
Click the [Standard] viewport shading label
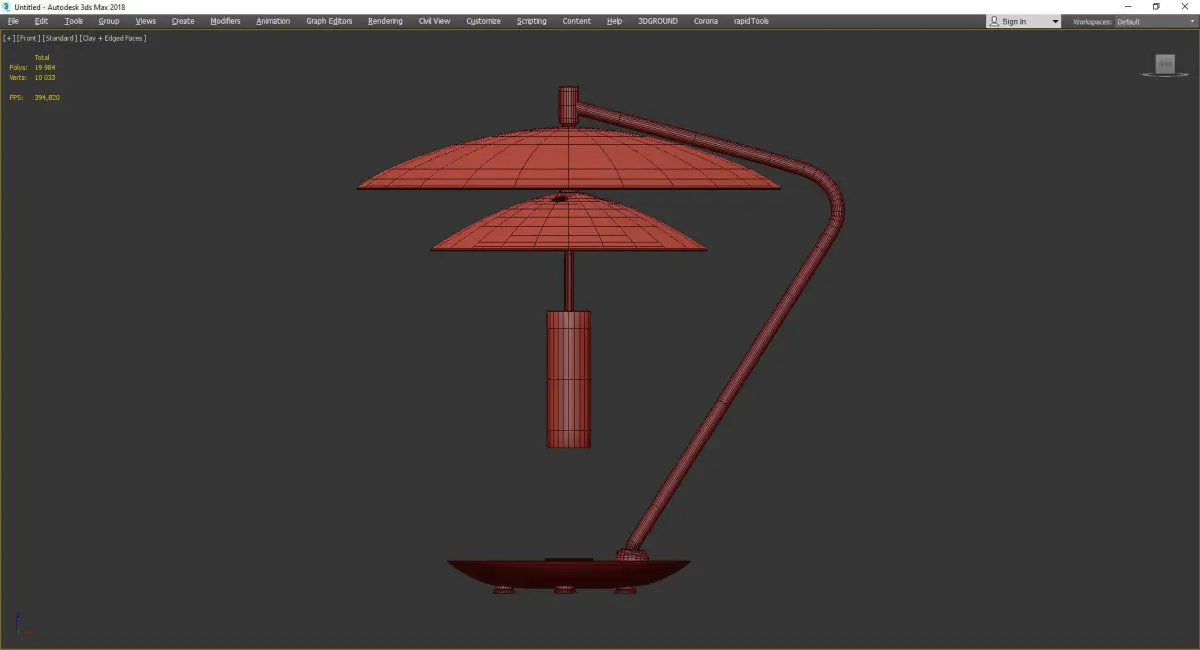(60, 38)
